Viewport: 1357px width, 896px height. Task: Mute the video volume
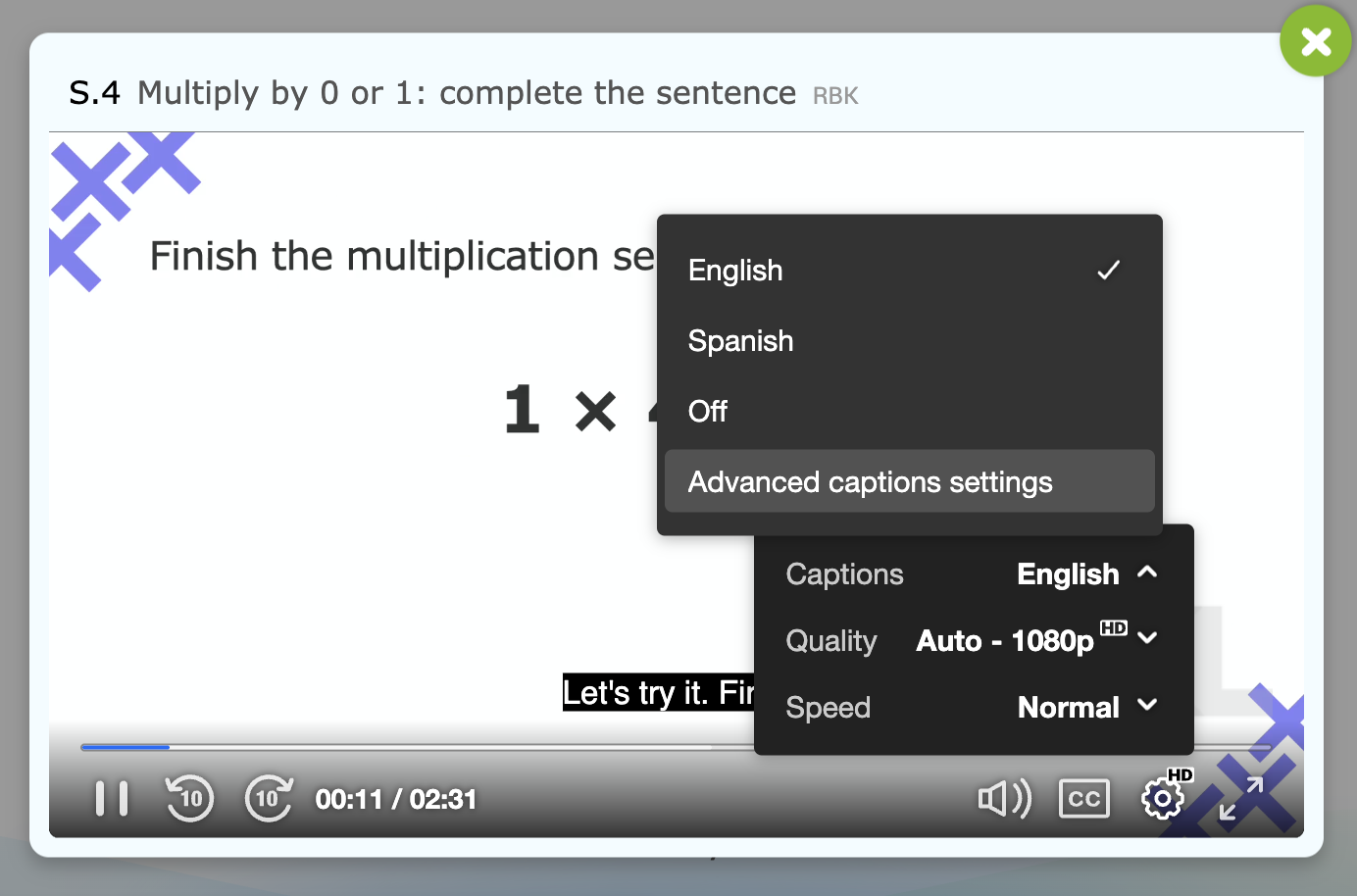pyautogui.click(x=1004, y=799)
